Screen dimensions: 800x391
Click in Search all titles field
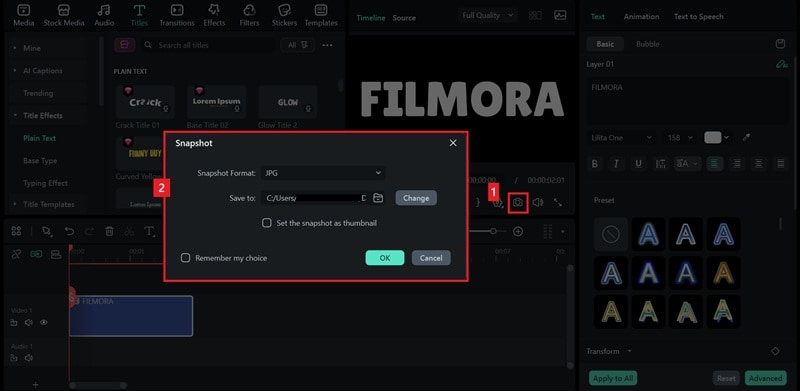(209, 45)
